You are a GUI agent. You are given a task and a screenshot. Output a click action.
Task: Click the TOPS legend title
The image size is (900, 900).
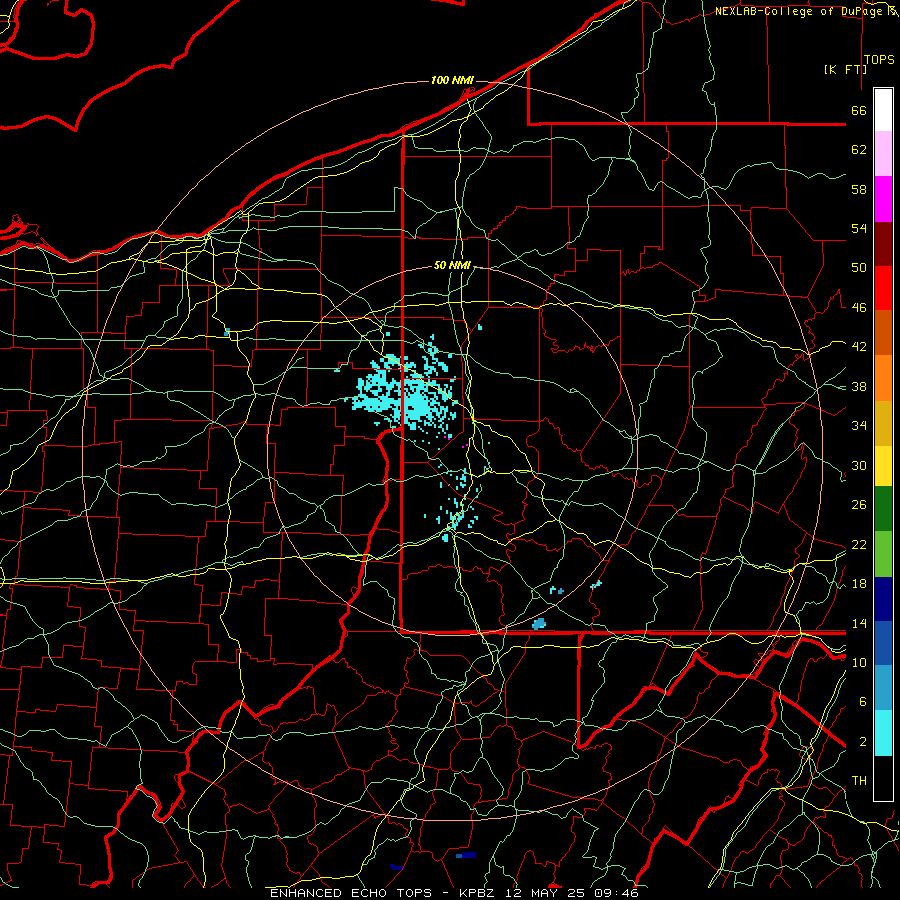coord(879,60)
